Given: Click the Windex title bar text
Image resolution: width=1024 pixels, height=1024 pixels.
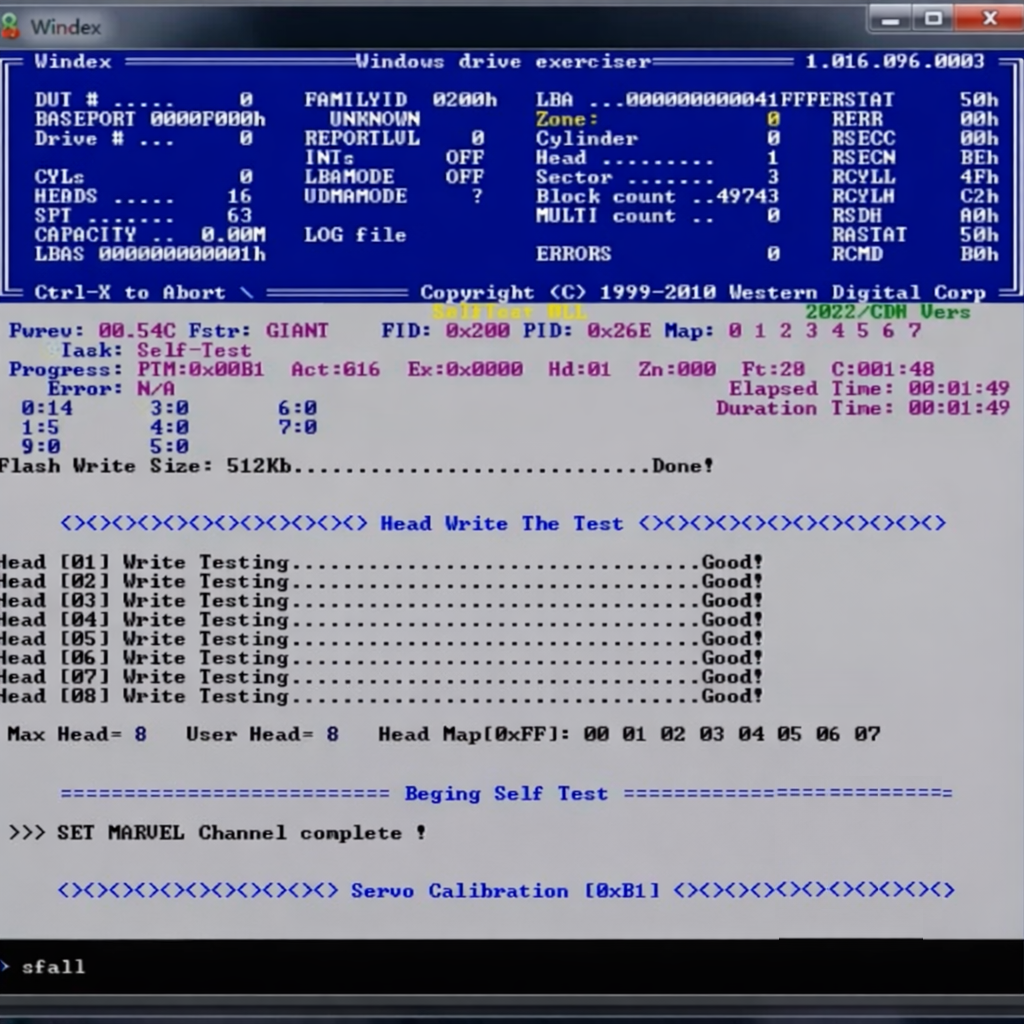Looking at the screenshot, I should point(66,27).
